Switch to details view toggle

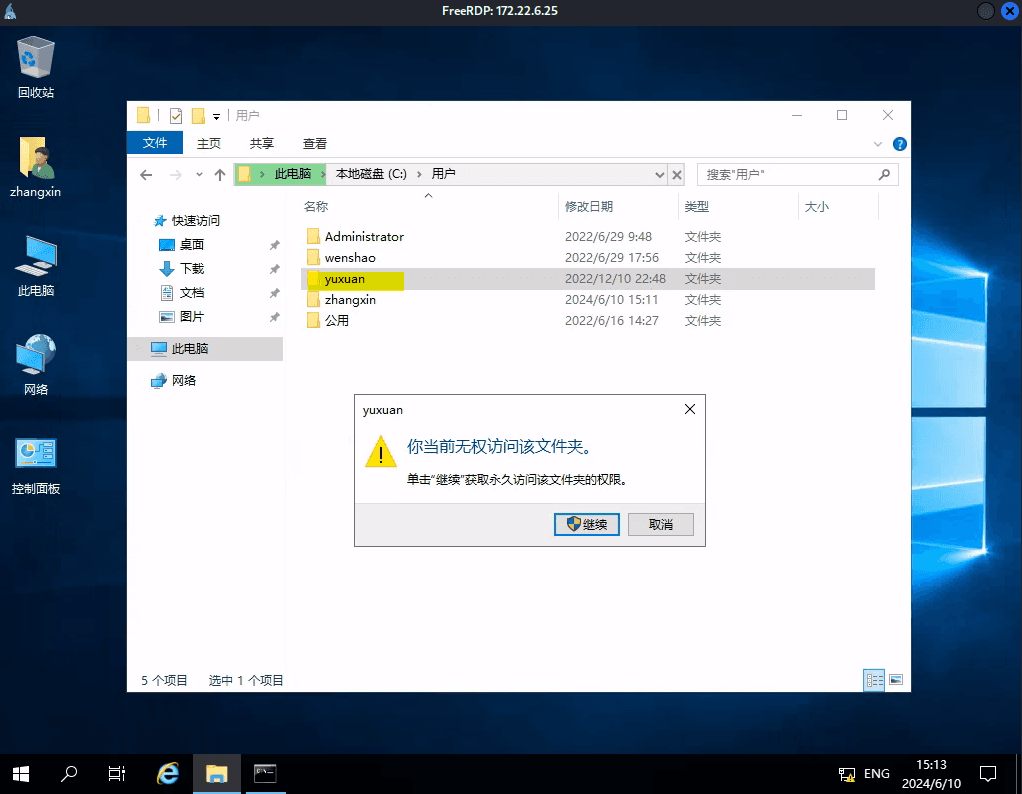875,680
